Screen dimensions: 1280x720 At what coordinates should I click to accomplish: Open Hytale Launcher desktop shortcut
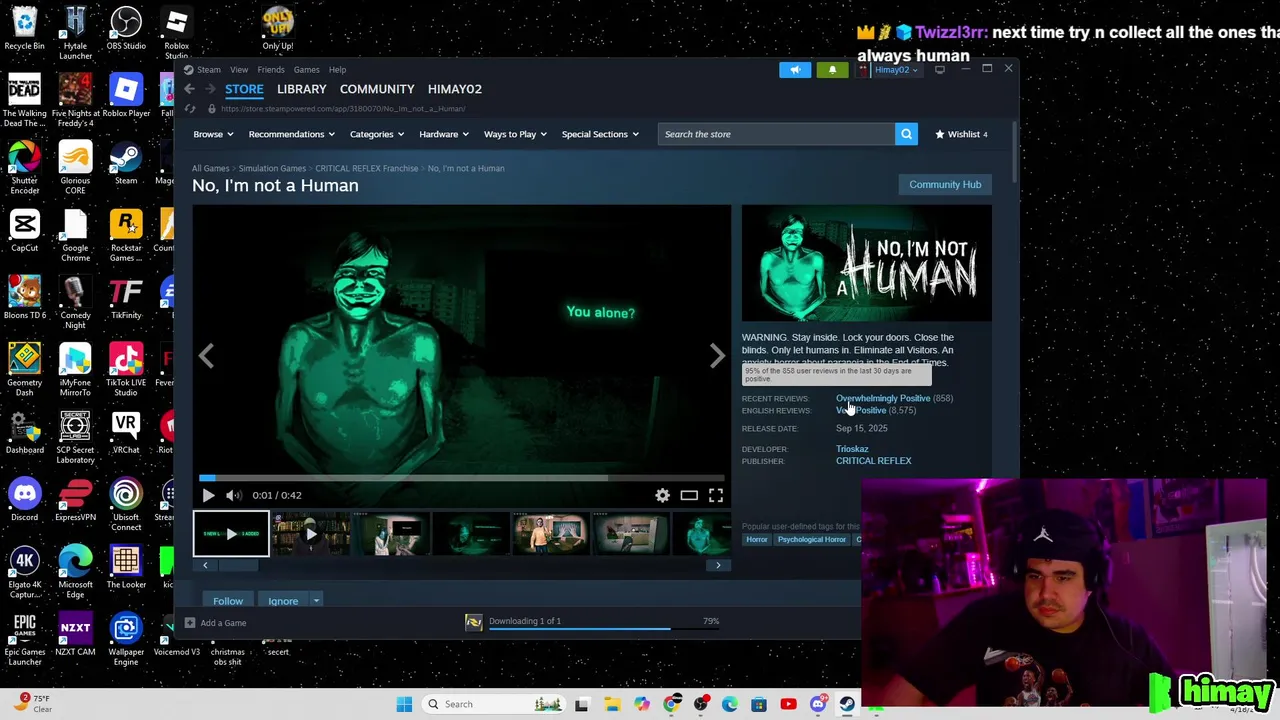pos(75,33)
